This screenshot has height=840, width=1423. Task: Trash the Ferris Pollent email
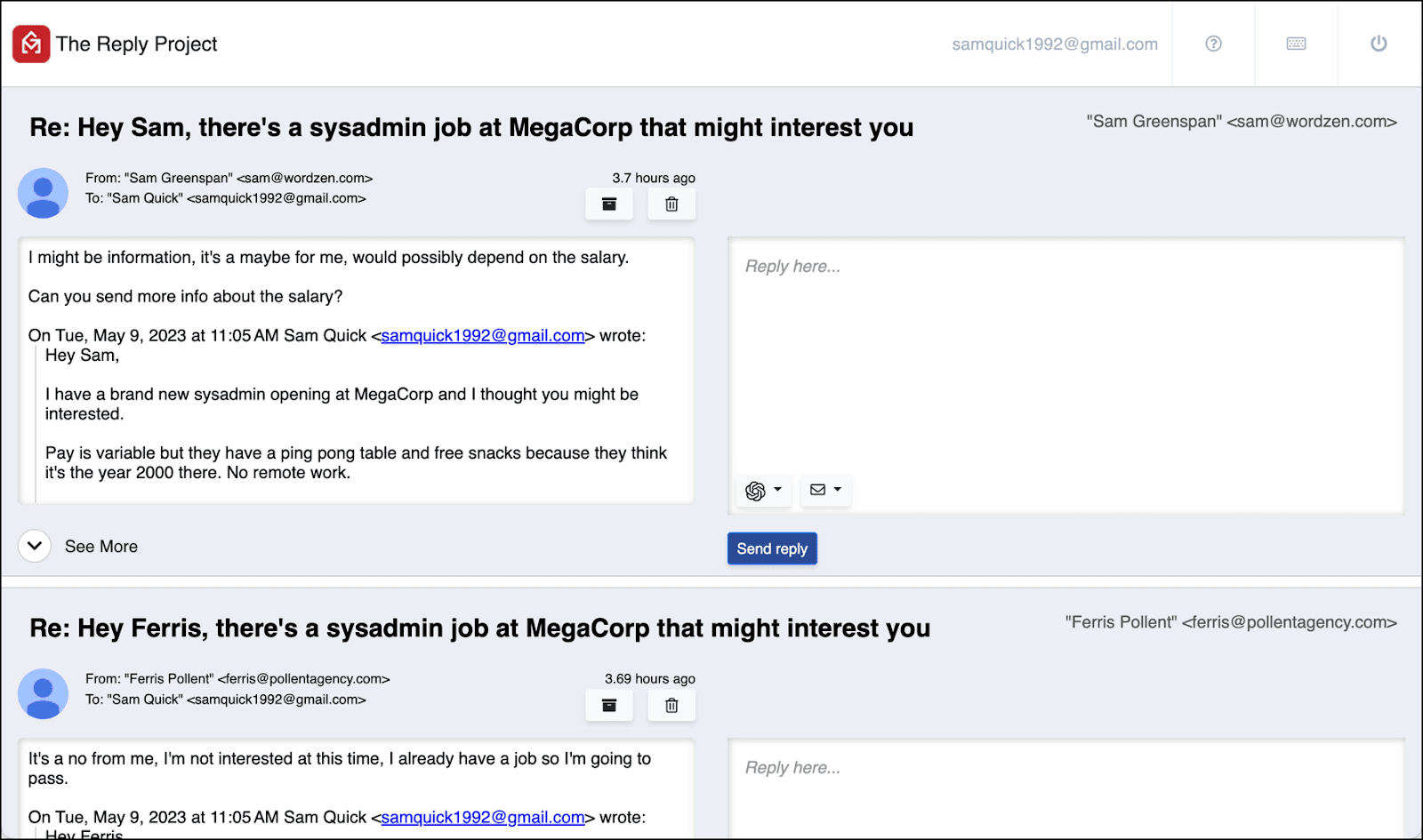(x=671, y=705)
